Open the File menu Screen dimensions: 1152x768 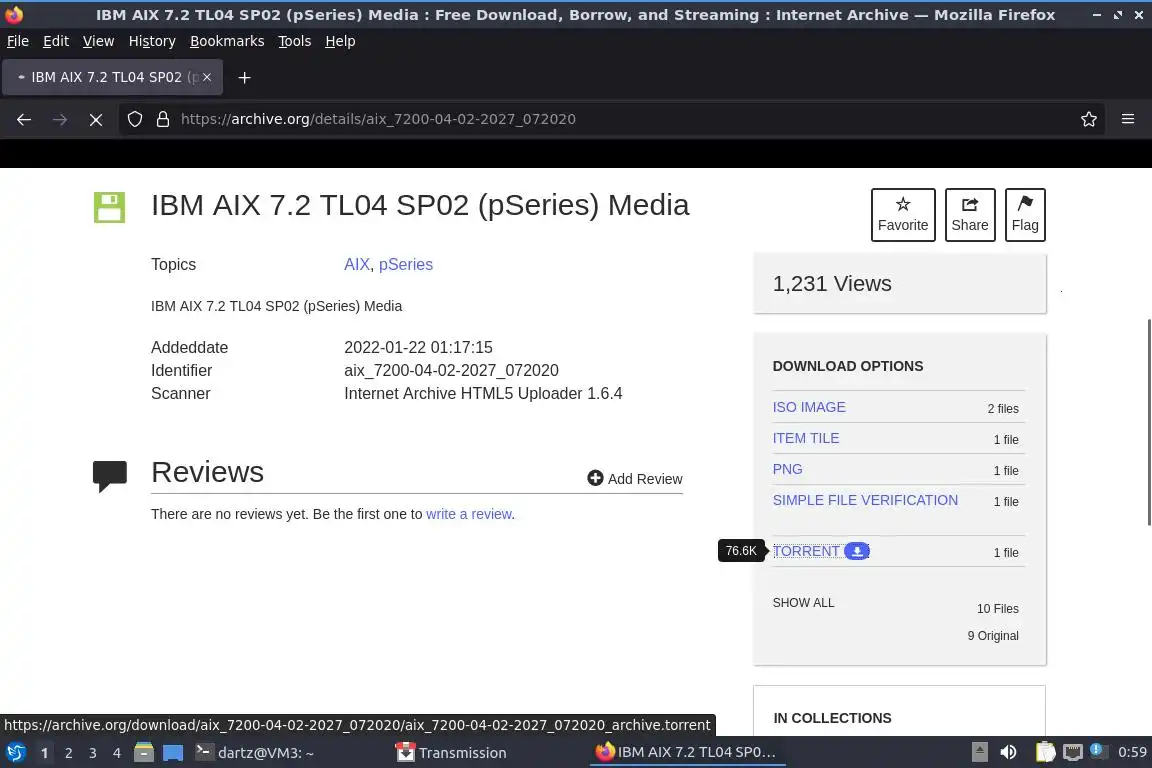18,41
